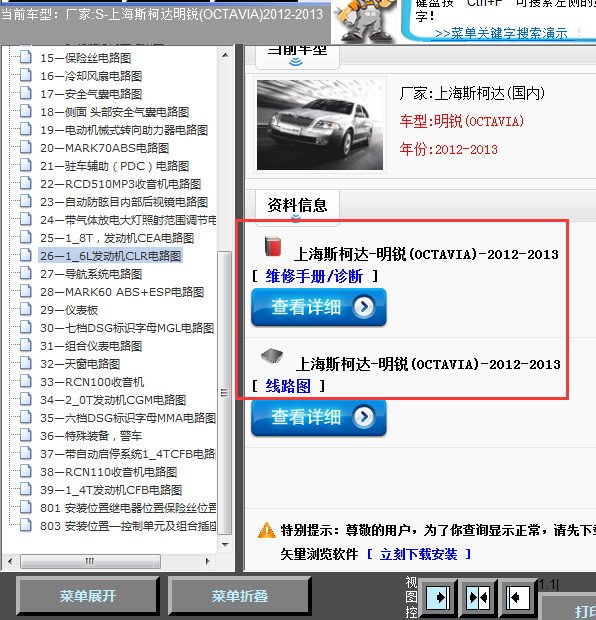Open 17—安全气囊电路图

point(91,94)
